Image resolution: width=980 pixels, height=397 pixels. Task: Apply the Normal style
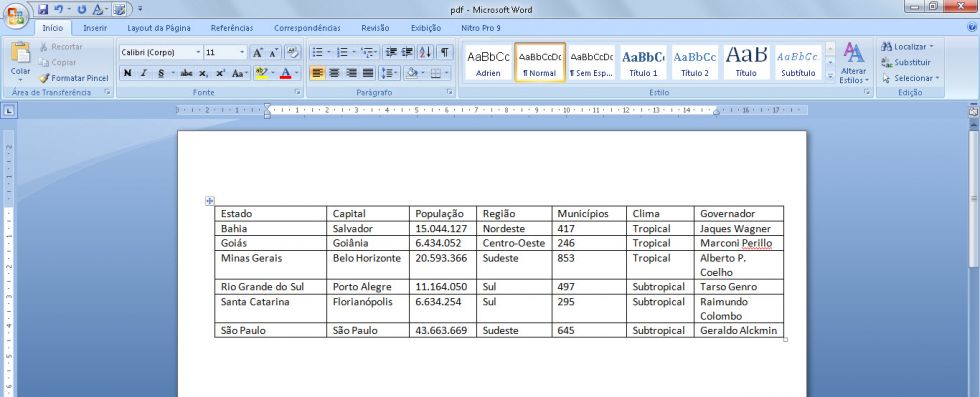pyautogui.click(x=540, y=63)
